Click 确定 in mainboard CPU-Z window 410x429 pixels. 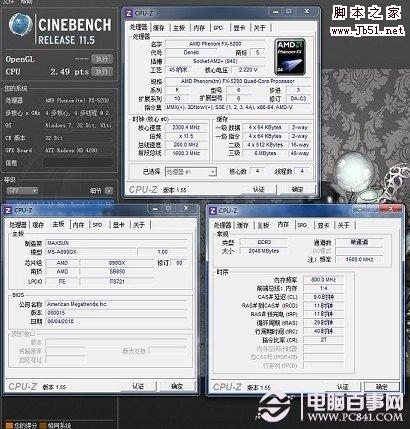coord(177,386)
